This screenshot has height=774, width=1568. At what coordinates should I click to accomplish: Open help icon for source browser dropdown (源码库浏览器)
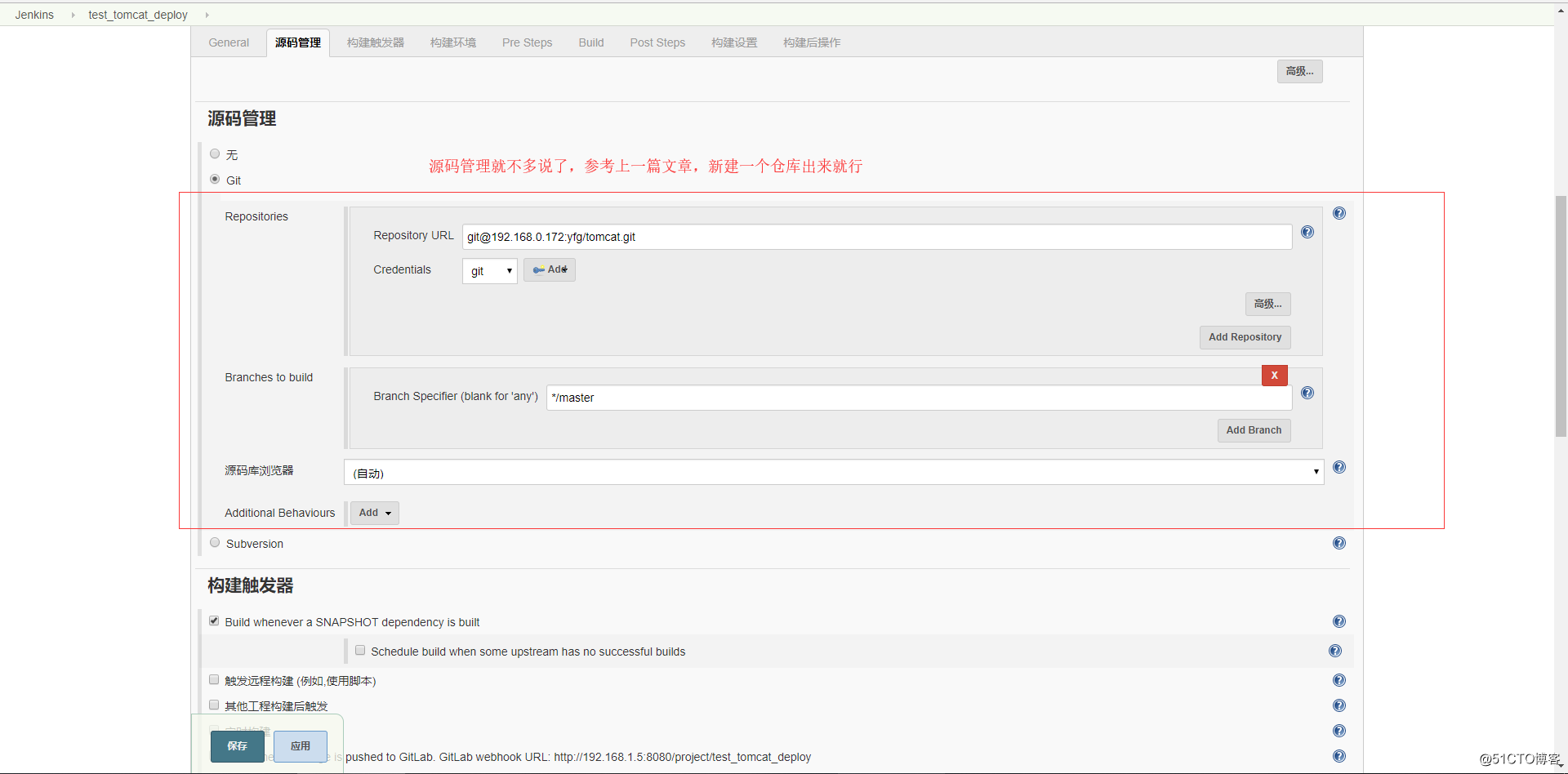[x=1339, y=467]
